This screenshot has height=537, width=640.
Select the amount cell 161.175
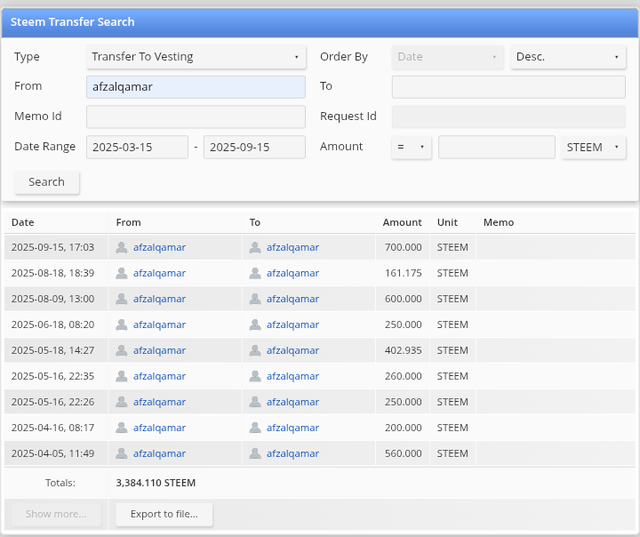click(403, 273)
